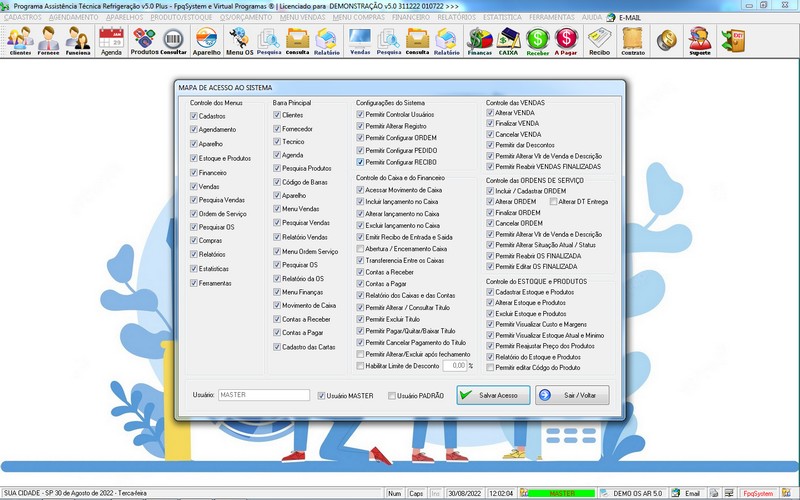Toggle the Usuário MASTER checkbox
Image resolution: width=800 pixels, height=500 pixels.
click(321, 396)
